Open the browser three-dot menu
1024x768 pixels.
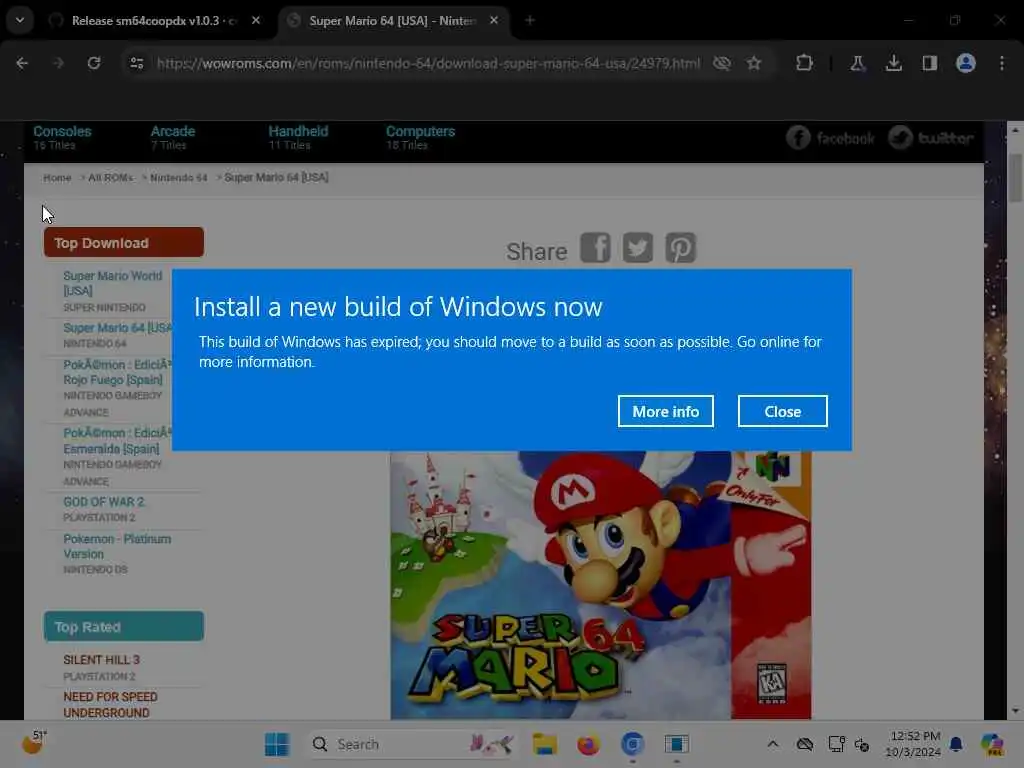tap(1002, 63)
